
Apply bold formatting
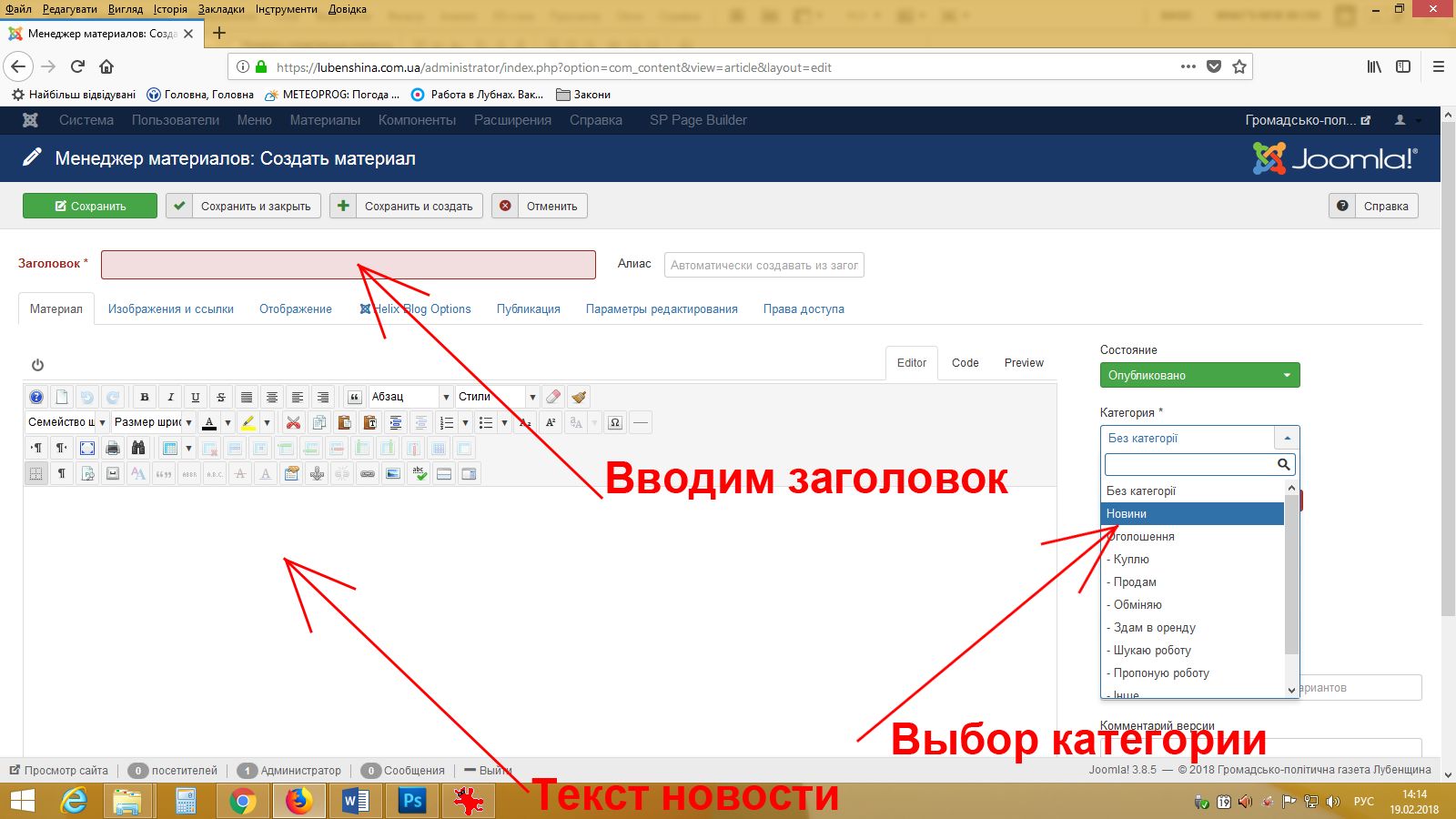(145, 397)
